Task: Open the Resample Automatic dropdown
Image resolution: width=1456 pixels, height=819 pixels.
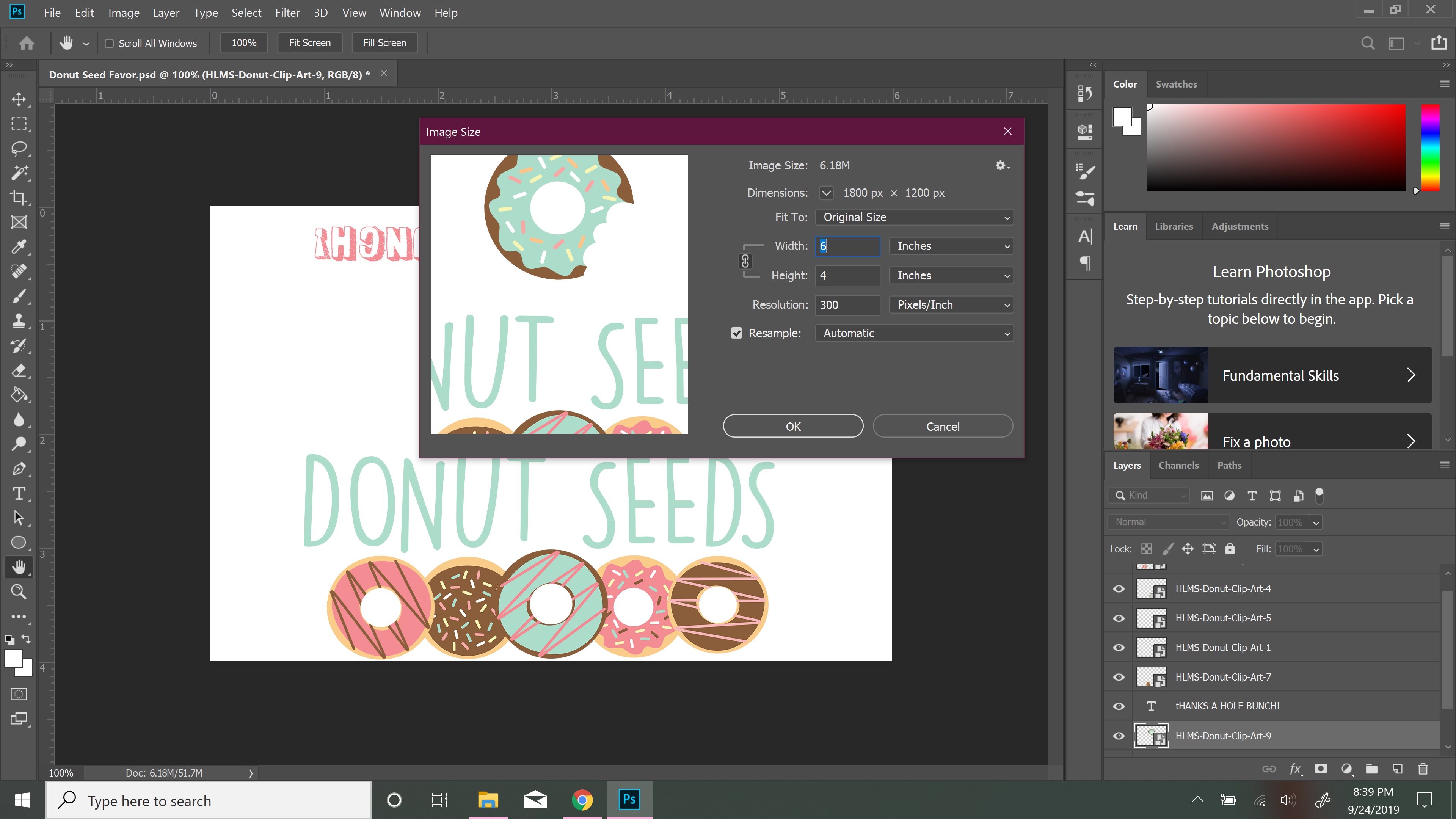Action: click(x=914, y=333)
